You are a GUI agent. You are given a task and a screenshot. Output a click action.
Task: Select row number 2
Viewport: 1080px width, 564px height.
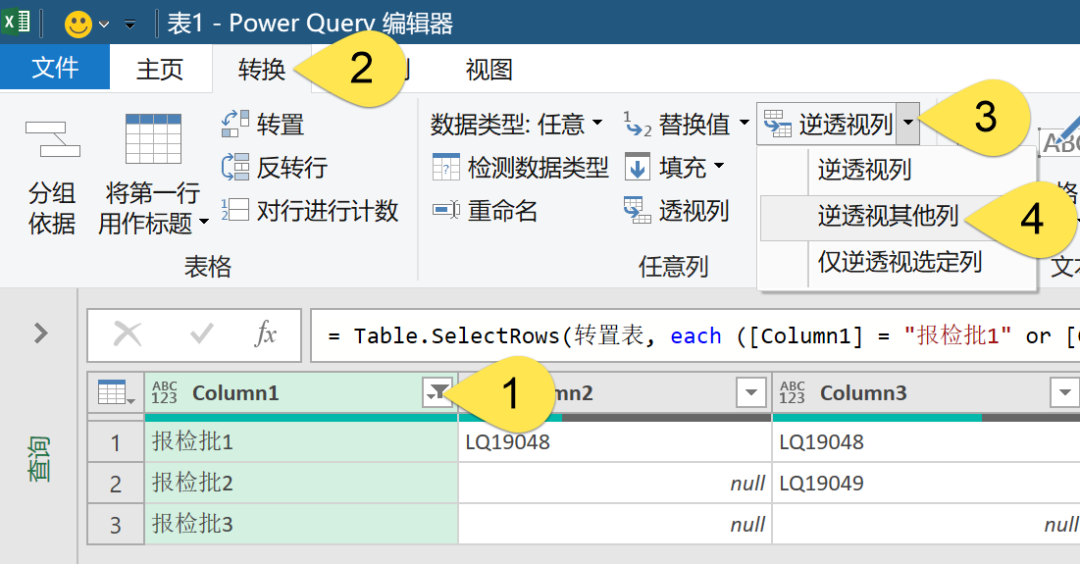click(116, 483)
